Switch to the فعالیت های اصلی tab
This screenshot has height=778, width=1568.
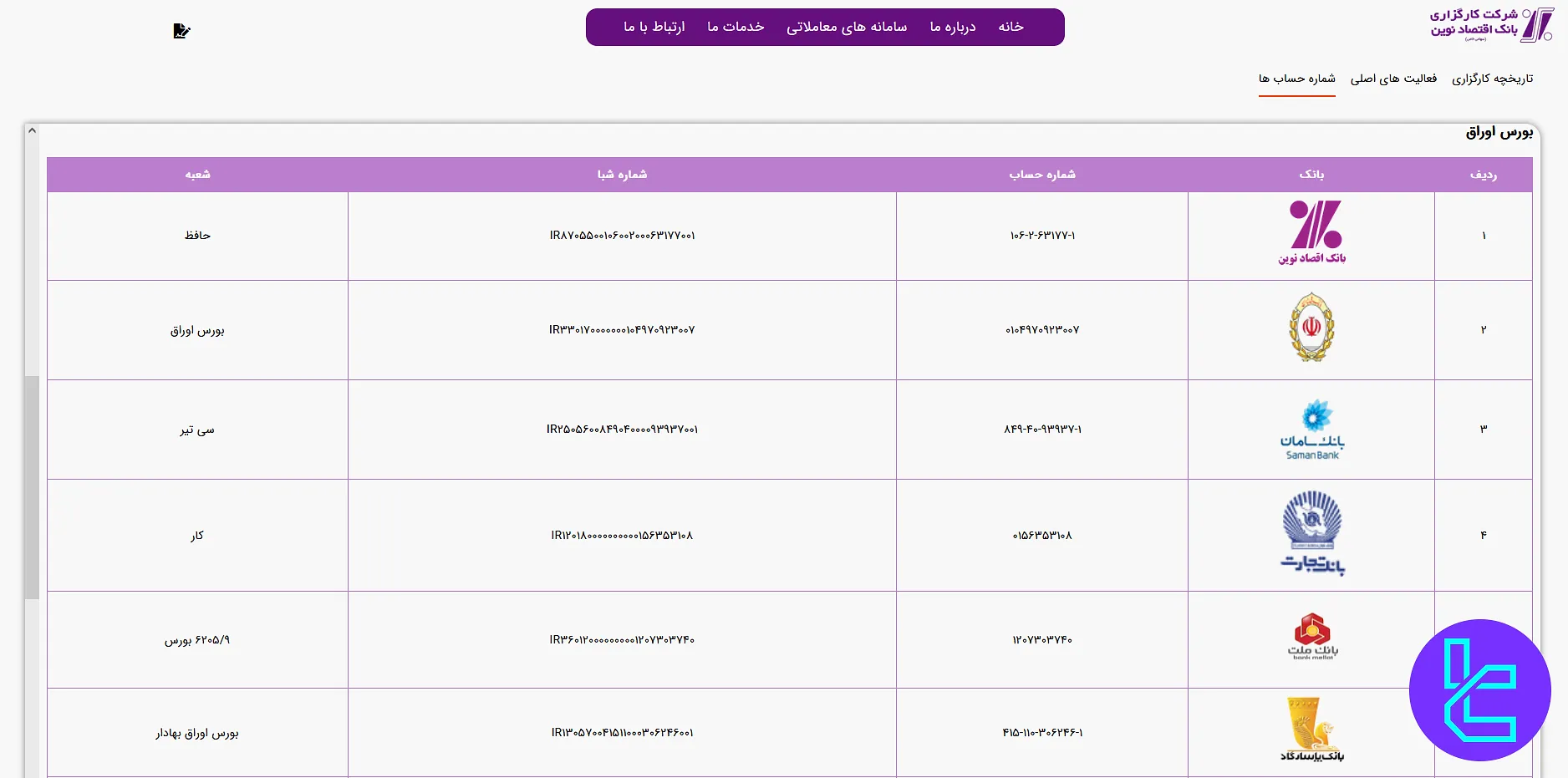(x=1393, y=79)
